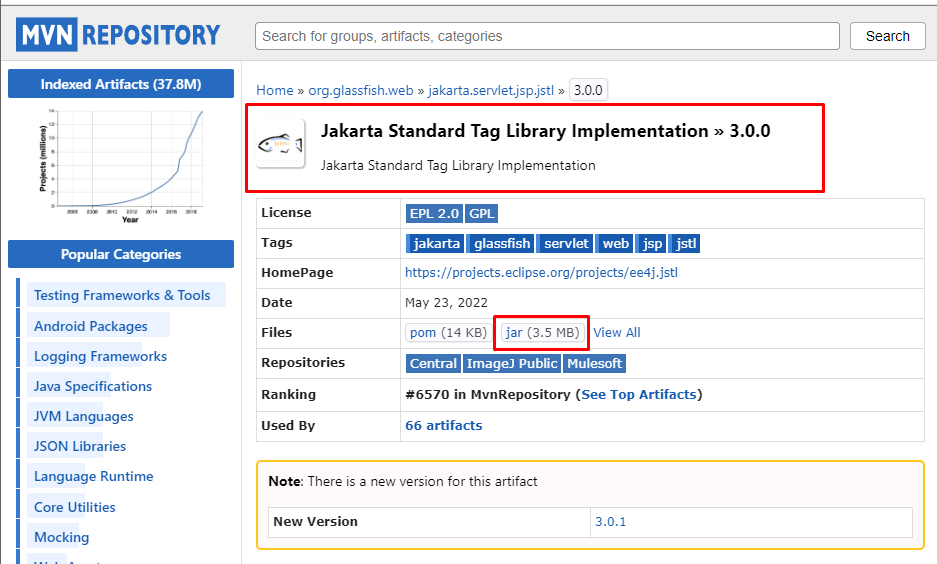Open the projects.eclipse.org homepage link
The image size is (937, 564).
541,273
